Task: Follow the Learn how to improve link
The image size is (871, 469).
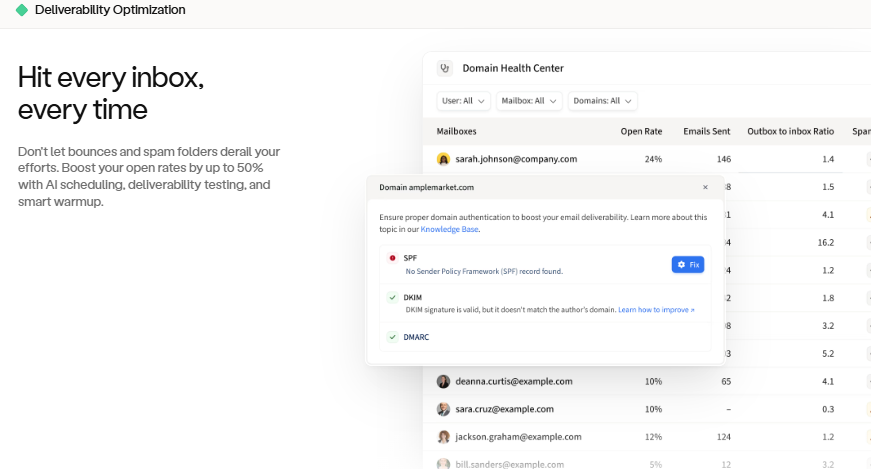Action: pos(656,310)
